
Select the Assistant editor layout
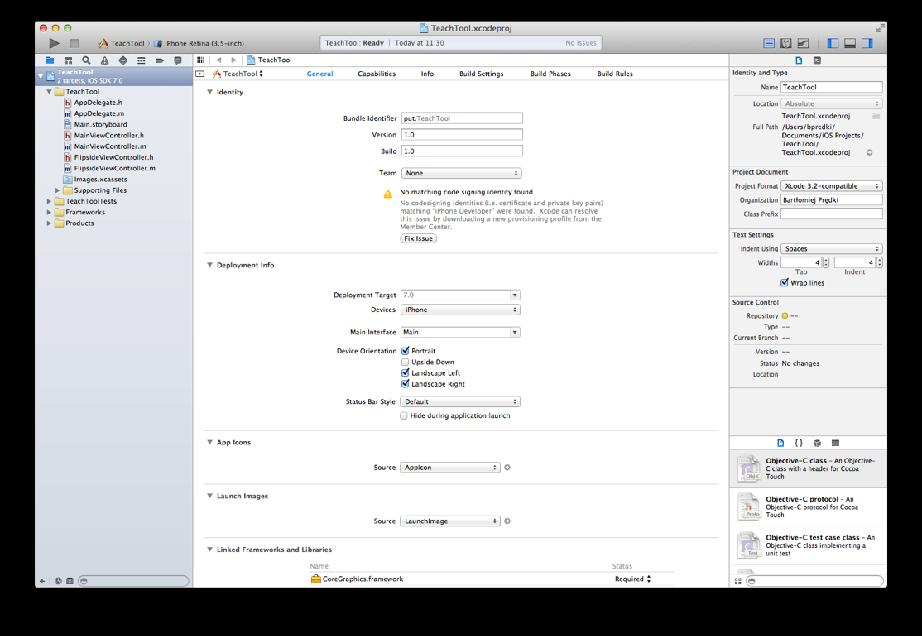click(786, 43)
